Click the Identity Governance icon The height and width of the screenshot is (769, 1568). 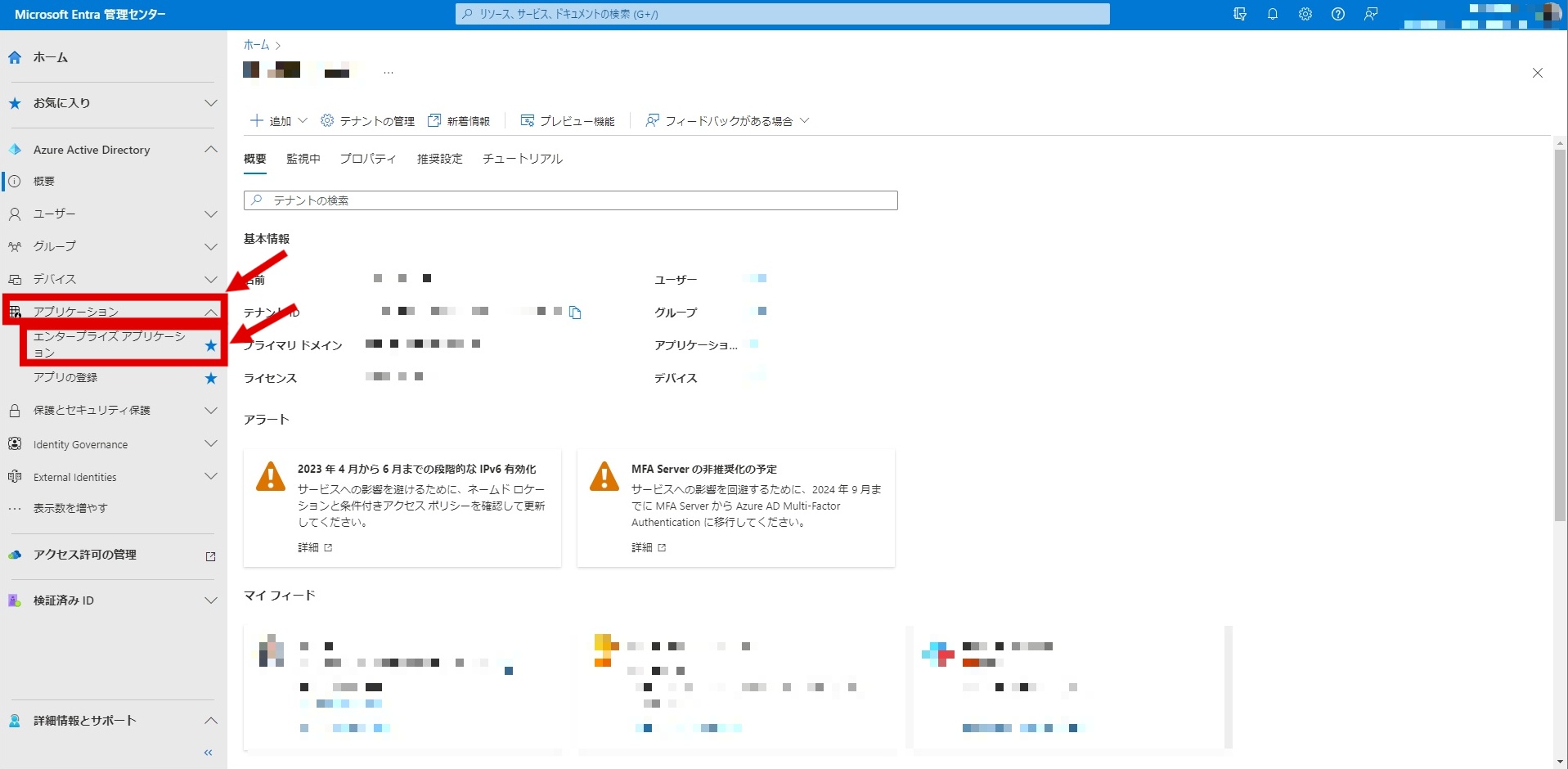coord(15,444)
